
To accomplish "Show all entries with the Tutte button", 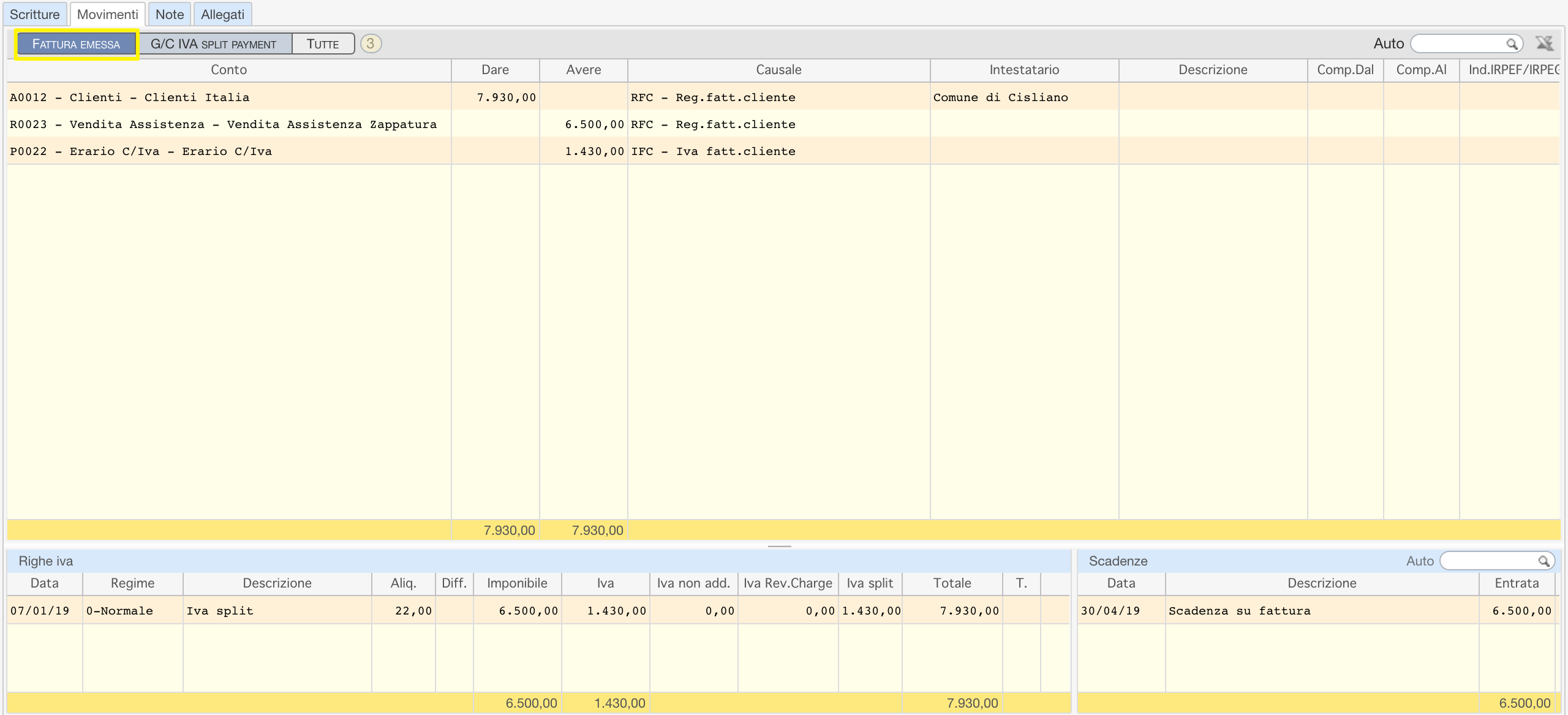I will click(x=323, y=44).
